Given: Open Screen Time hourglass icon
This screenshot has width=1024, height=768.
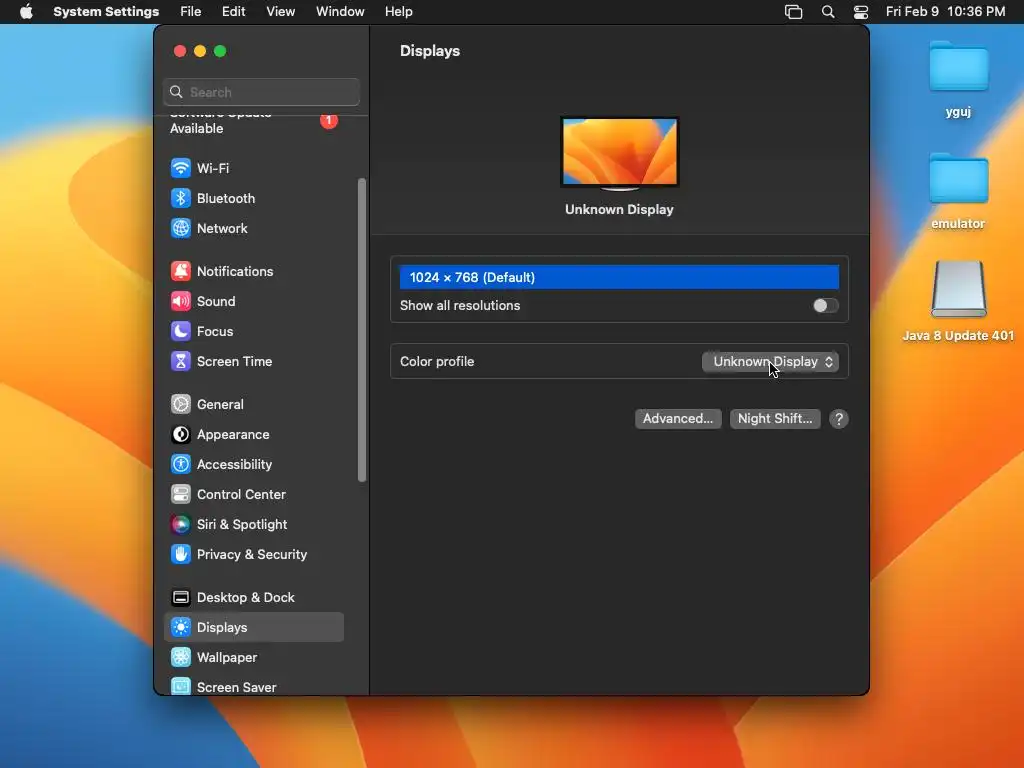Looking at the screenshot, I should [181, 361].
